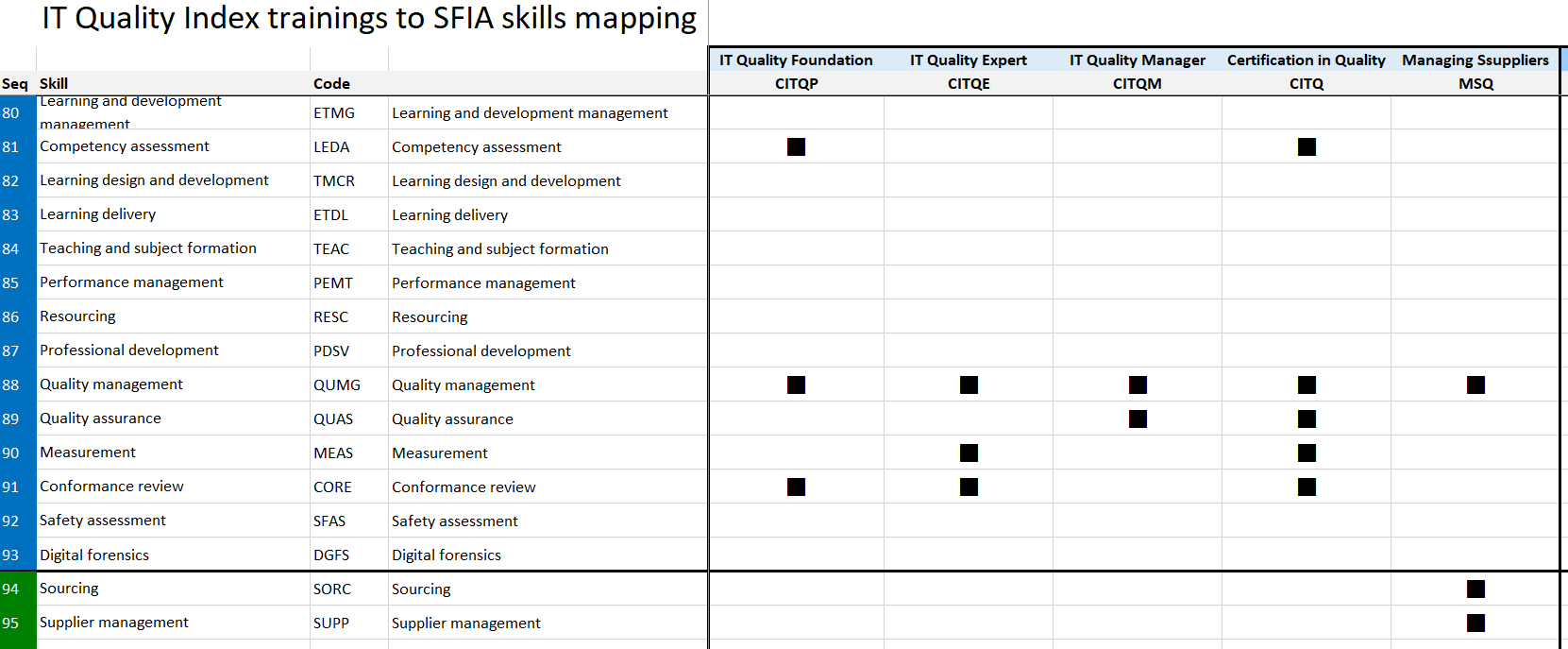This screenshot has width=1568, height=649.
Task: Click Quality assurance mark under Certification in Quality
Action: [x=1307, y=418]
